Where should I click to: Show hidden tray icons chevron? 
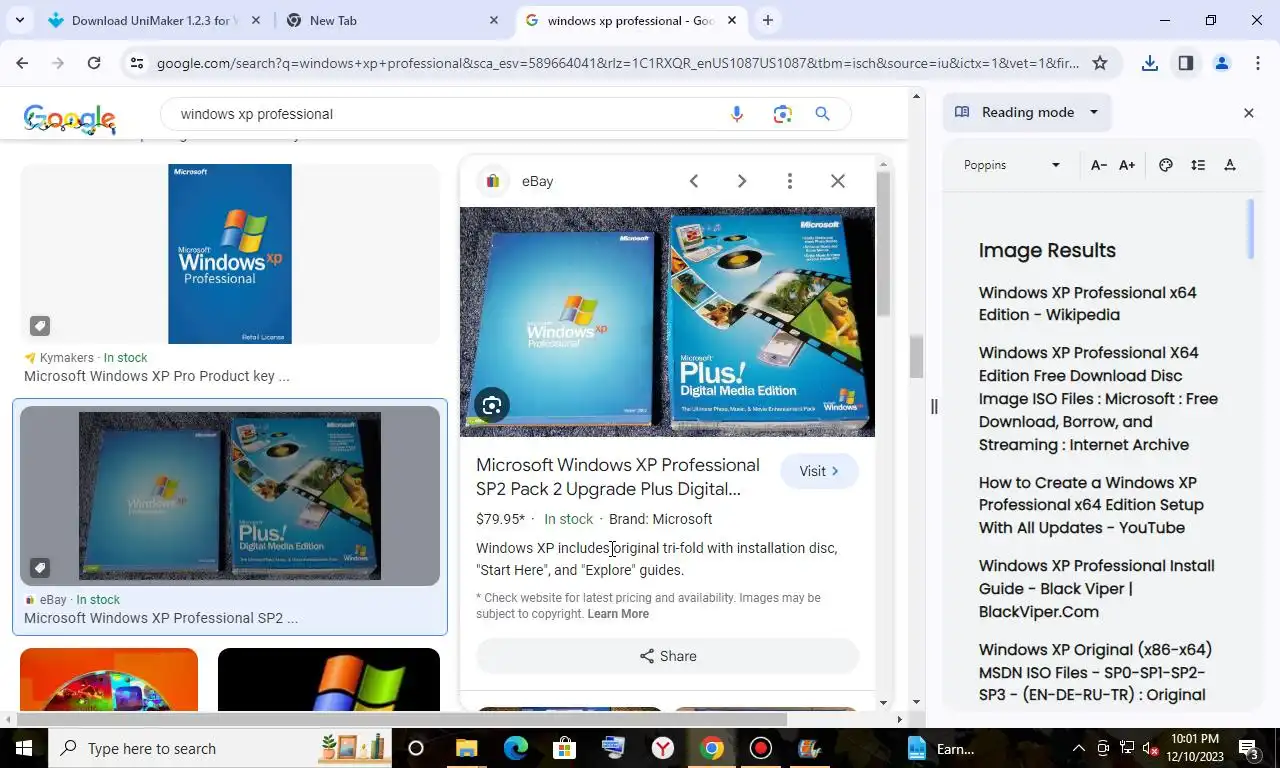1078,748
